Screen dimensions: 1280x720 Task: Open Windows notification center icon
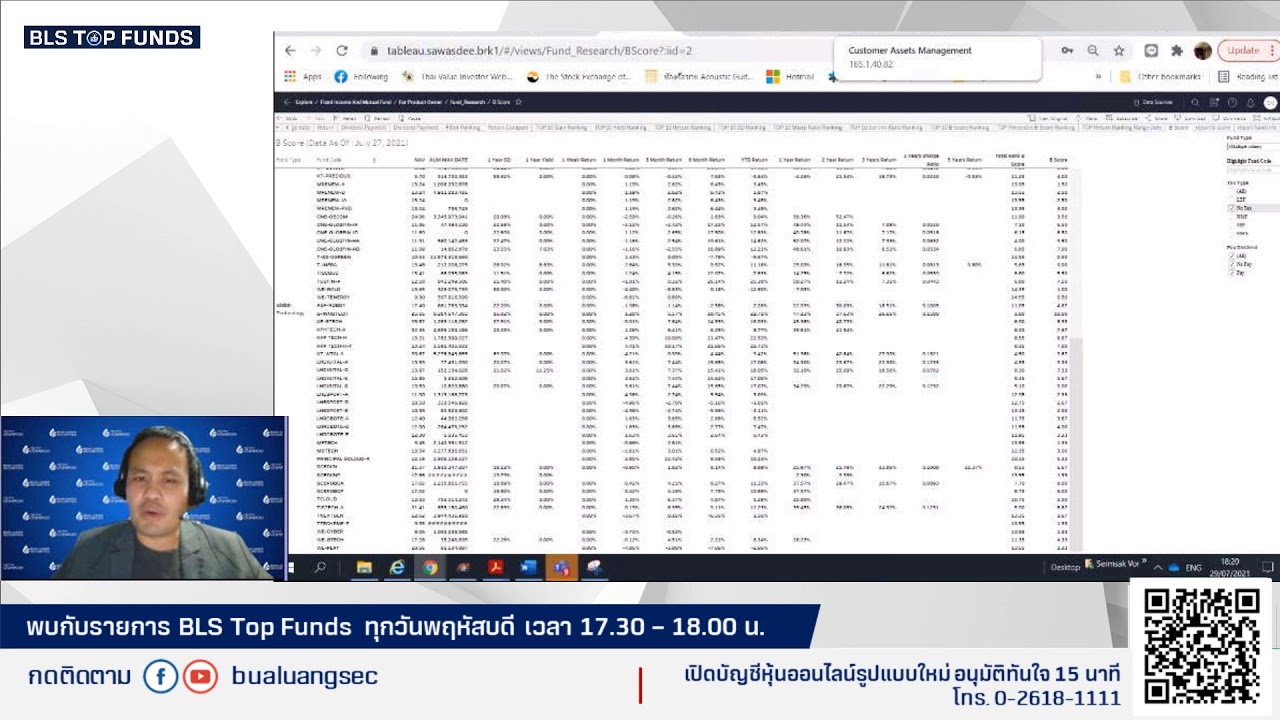pyautogui.click(x=1267, y=567)
